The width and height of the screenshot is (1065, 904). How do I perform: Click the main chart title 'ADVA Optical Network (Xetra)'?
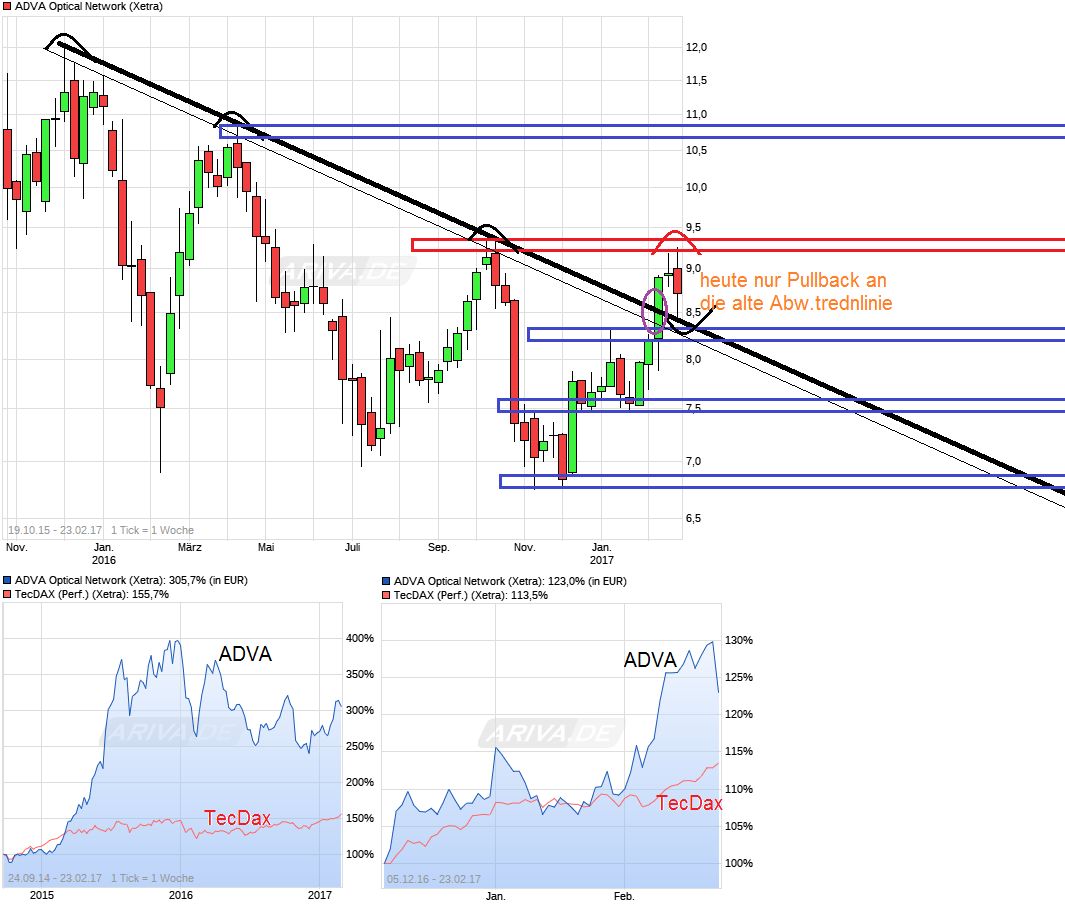pos(89,6)
